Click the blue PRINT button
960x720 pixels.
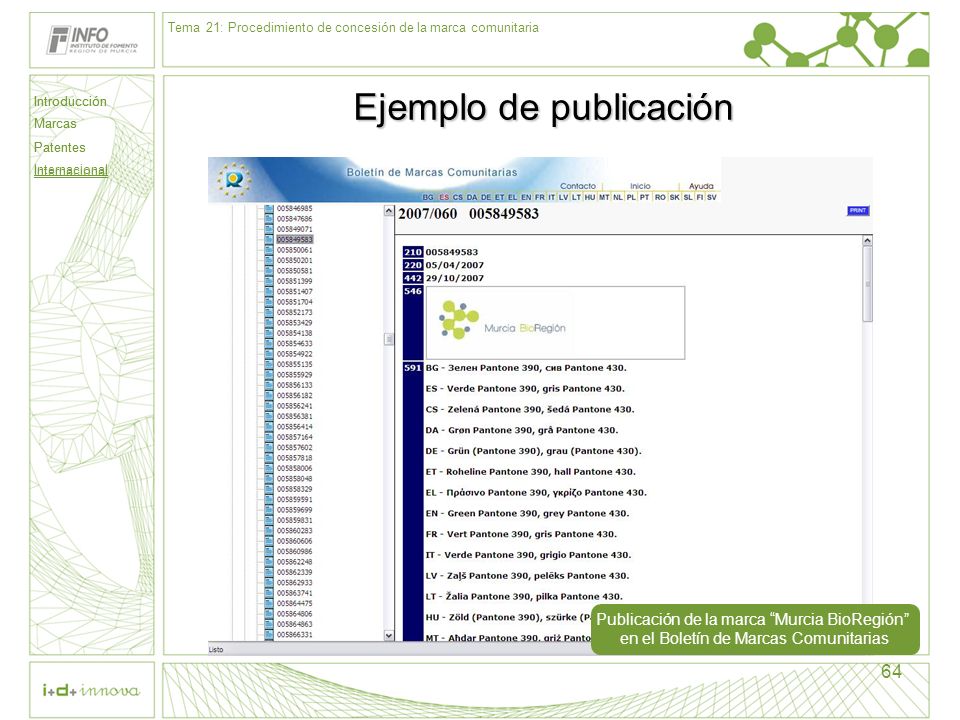click(858, 211)
